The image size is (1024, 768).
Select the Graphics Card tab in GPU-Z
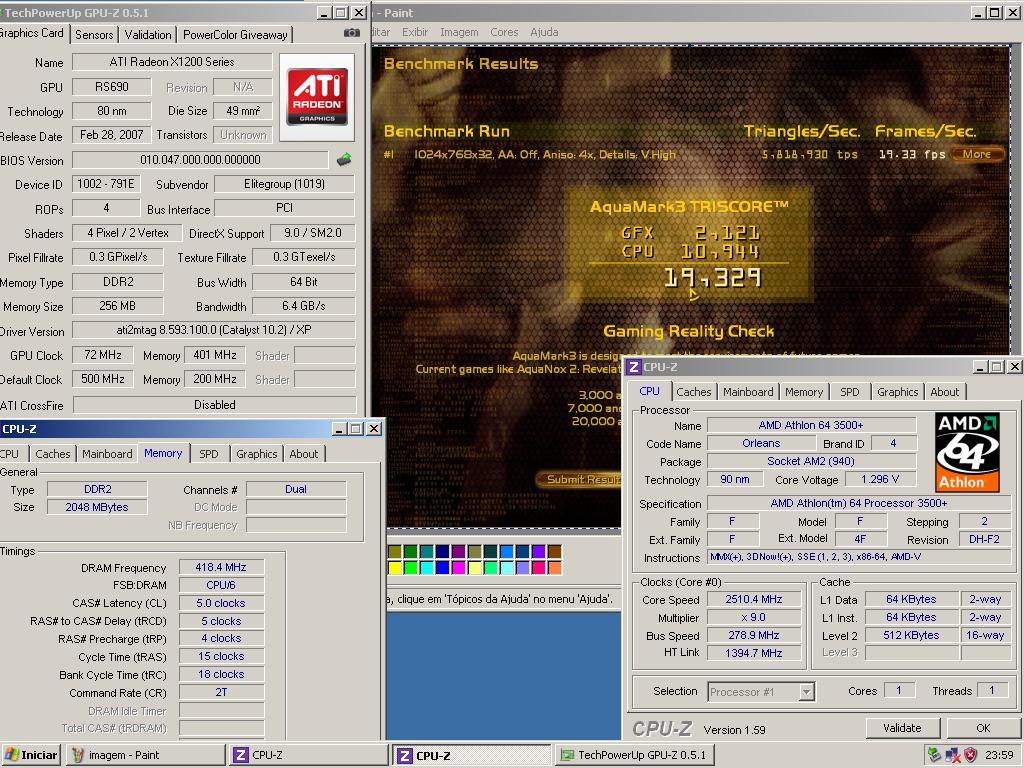click(x=31, y=33)
